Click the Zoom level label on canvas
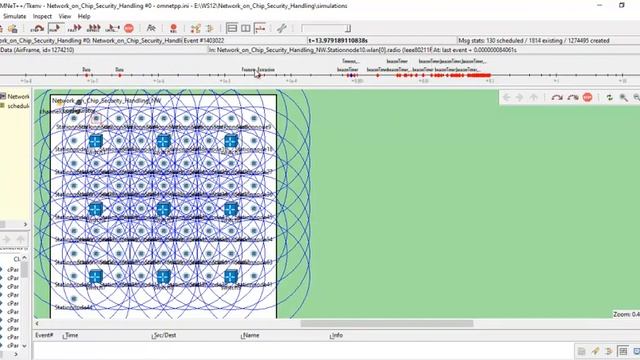 [626, 314]
